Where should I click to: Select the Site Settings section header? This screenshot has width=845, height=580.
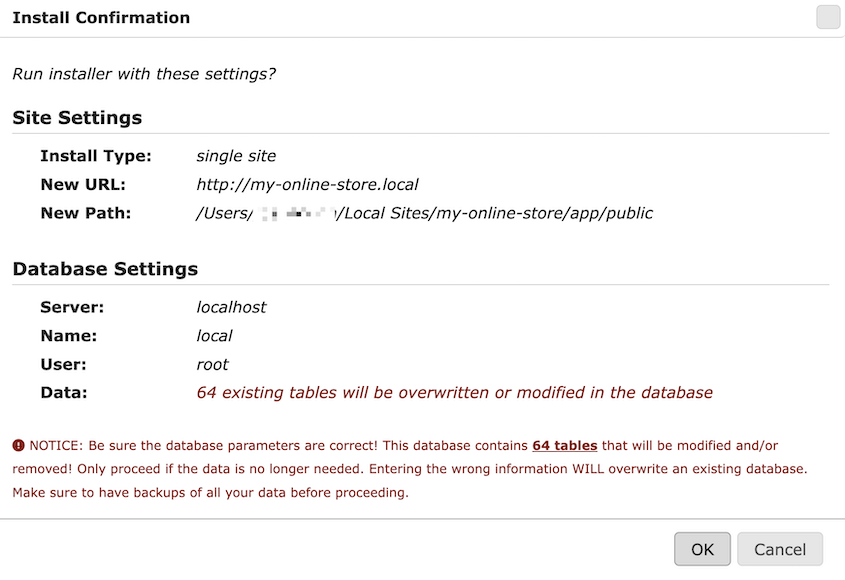(x=76, y=117)
